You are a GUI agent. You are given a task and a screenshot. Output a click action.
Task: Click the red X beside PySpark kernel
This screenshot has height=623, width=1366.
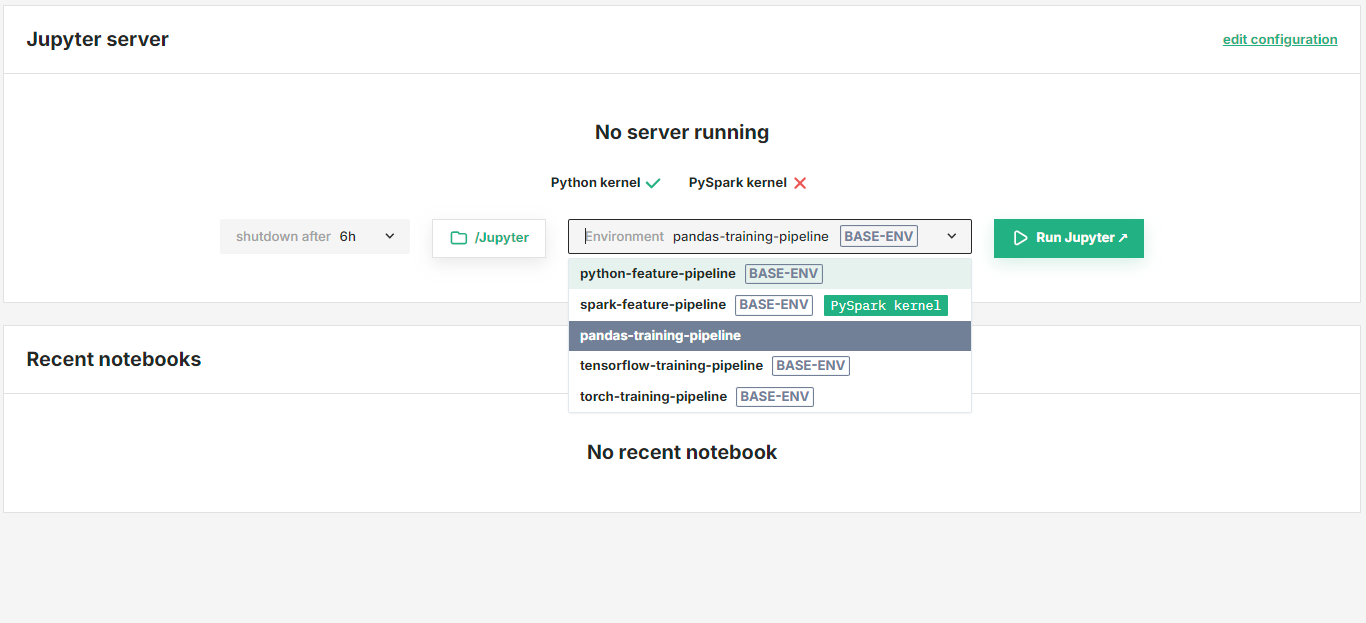tap(799, 182)
